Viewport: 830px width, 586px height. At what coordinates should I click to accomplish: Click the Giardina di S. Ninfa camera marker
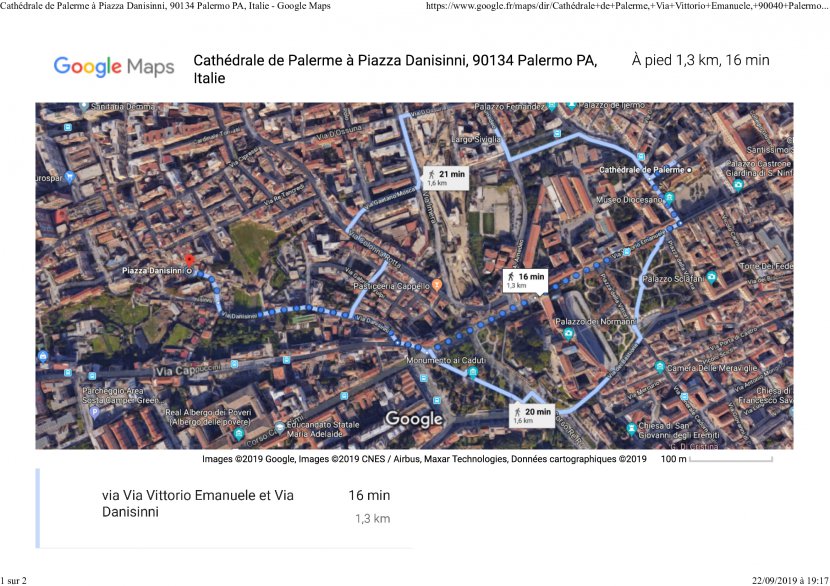click(x=738, y=185)
